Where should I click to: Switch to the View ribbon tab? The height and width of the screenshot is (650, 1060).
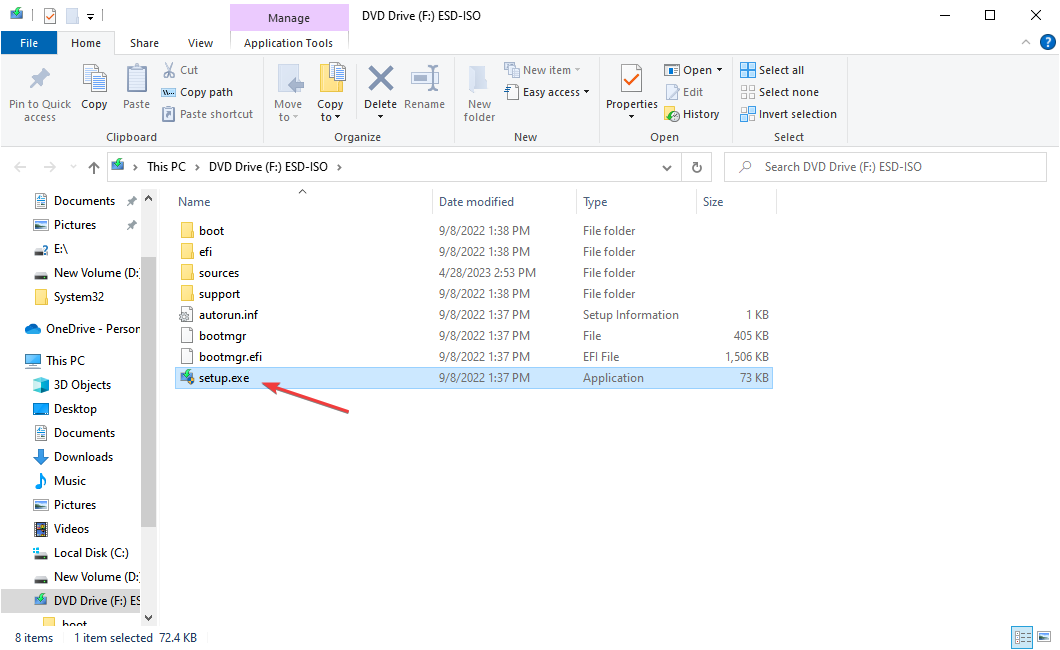coord(200,43)
